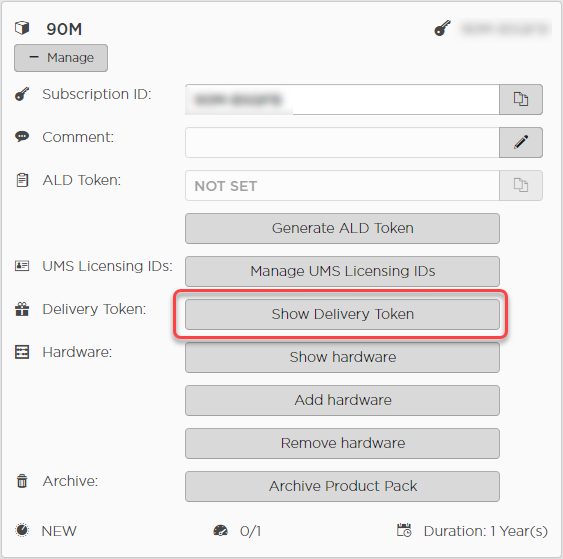Click the ALD Token copy icon
Viewport: 563px width, 559px height.
[x=521, y=185]
